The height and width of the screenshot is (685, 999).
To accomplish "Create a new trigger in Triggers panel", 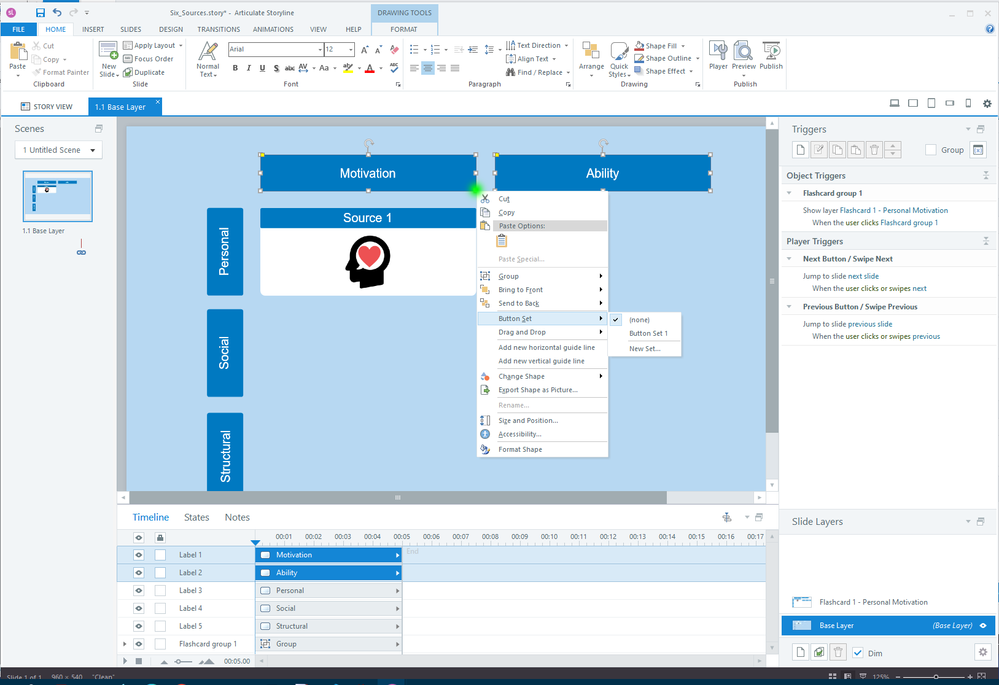I will tap(800, 150).
